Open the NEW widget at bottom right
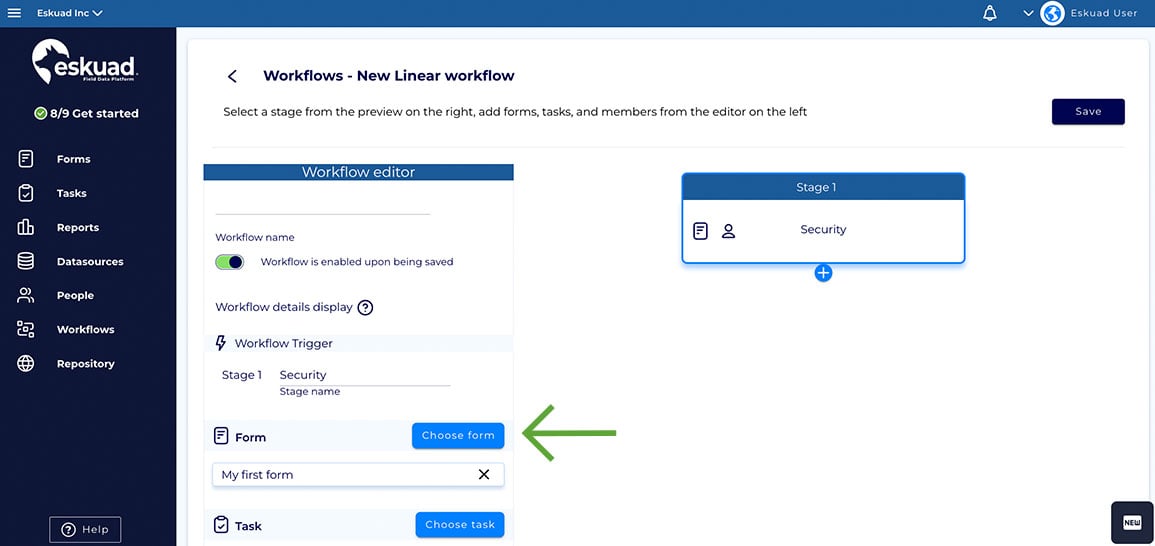This screenshot has width=1155, height=546. point(1132,522)
